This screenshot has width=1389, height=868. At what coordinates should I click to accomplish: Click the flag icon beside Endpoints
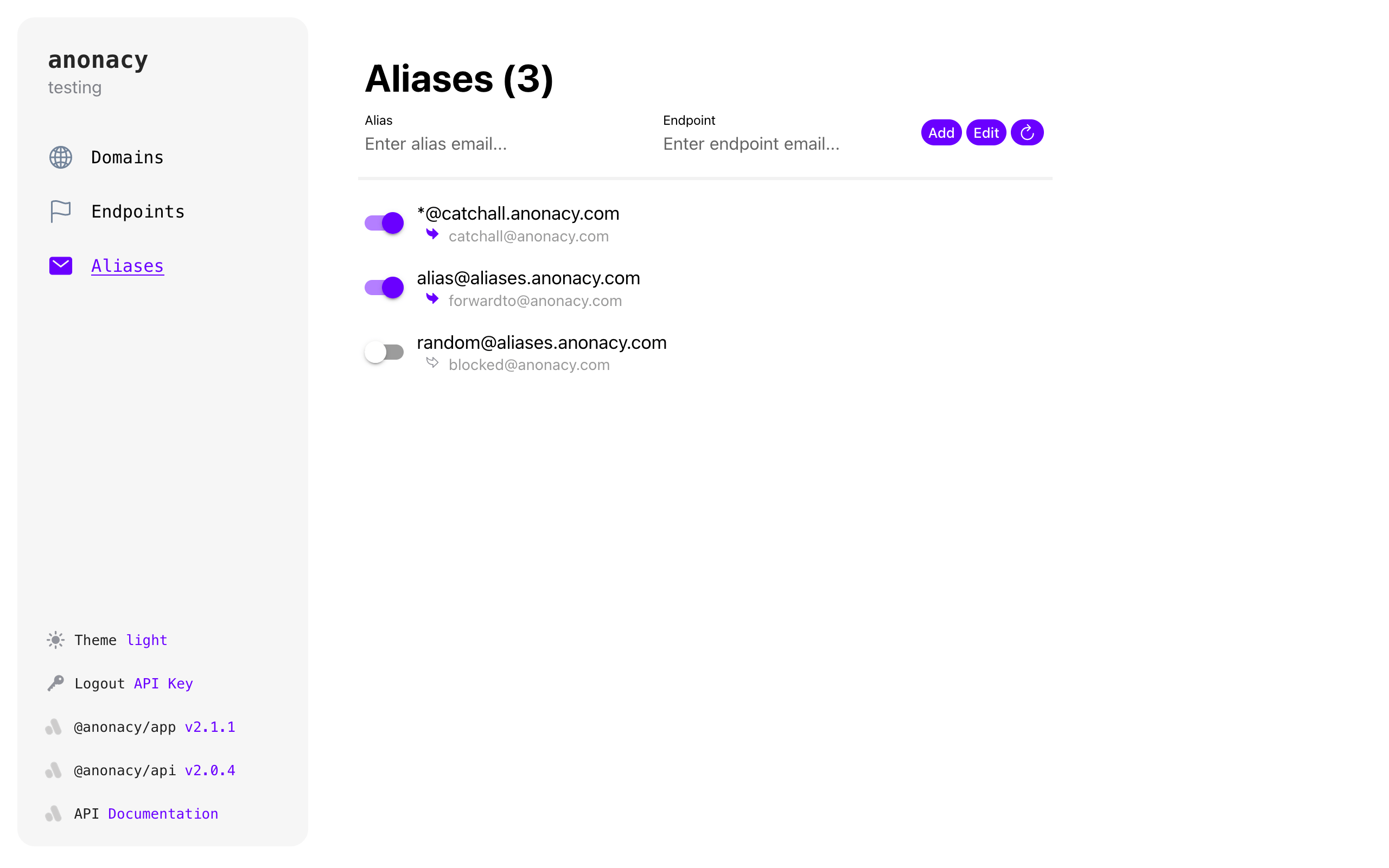60,211
